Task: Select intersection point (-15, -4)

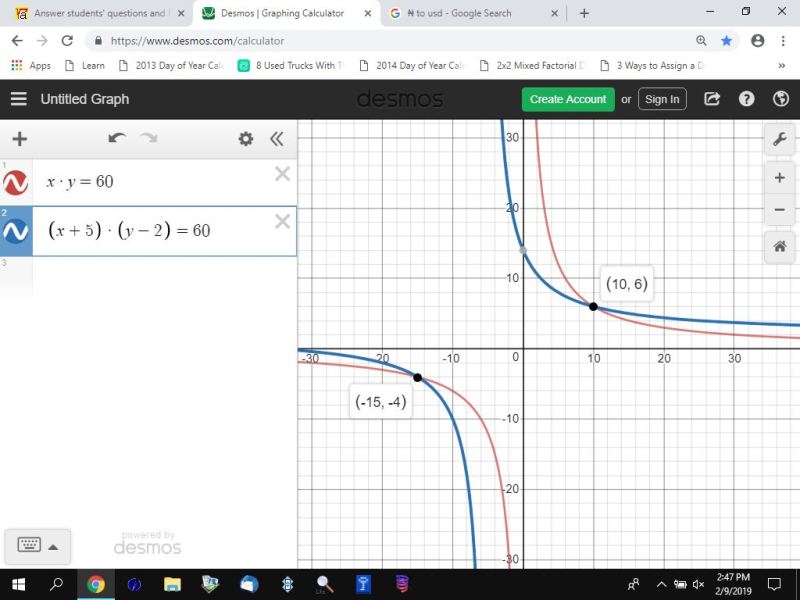Action: [x=417, y=378]
